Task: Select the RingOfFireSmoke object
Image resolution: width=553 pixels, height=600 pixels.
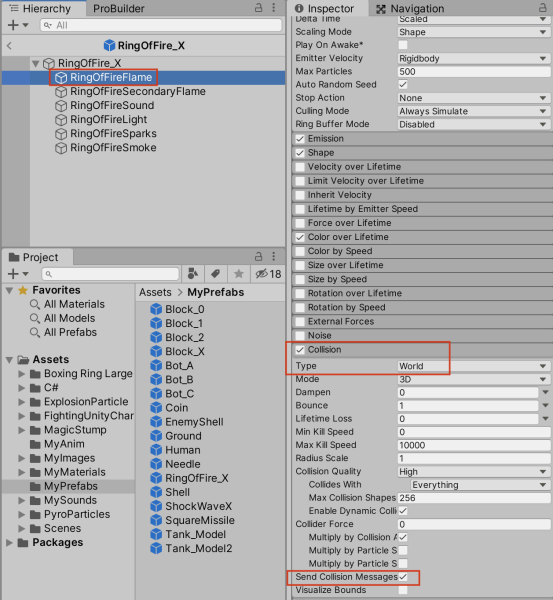Action: pos(113,148)
